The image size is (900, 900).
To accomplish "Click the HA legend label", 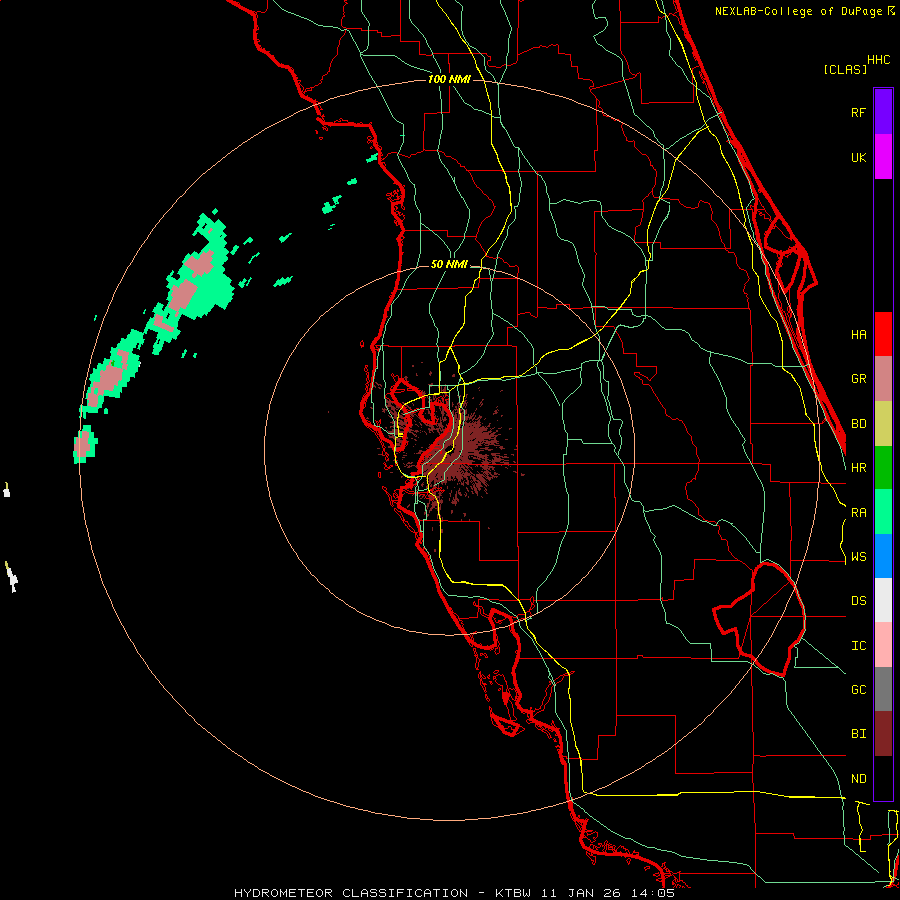I will pos(858,334).
